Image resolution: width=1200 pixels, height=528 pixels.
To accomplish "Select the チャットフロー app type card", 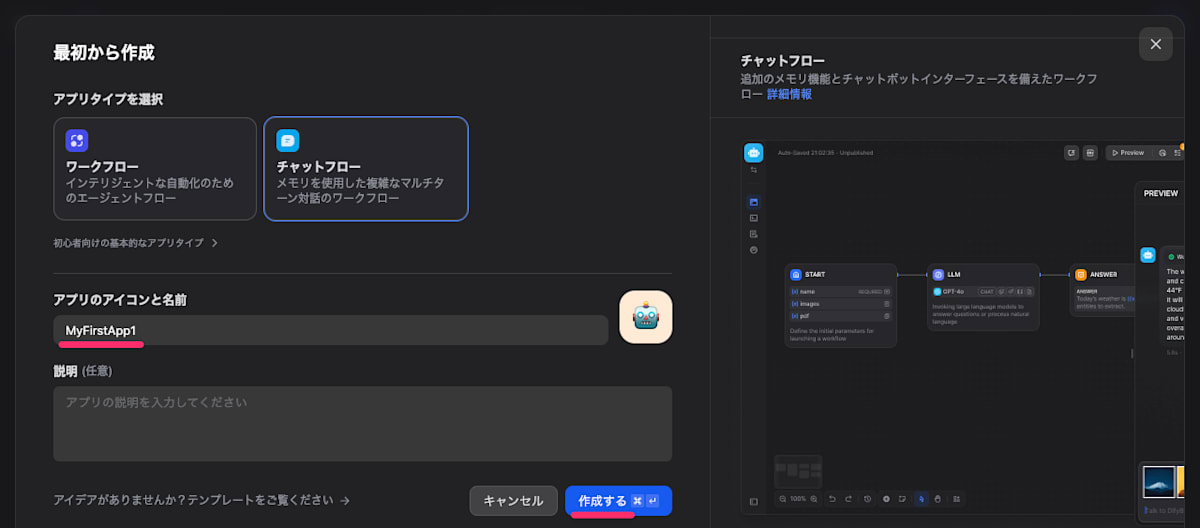I will pos(366,168).
